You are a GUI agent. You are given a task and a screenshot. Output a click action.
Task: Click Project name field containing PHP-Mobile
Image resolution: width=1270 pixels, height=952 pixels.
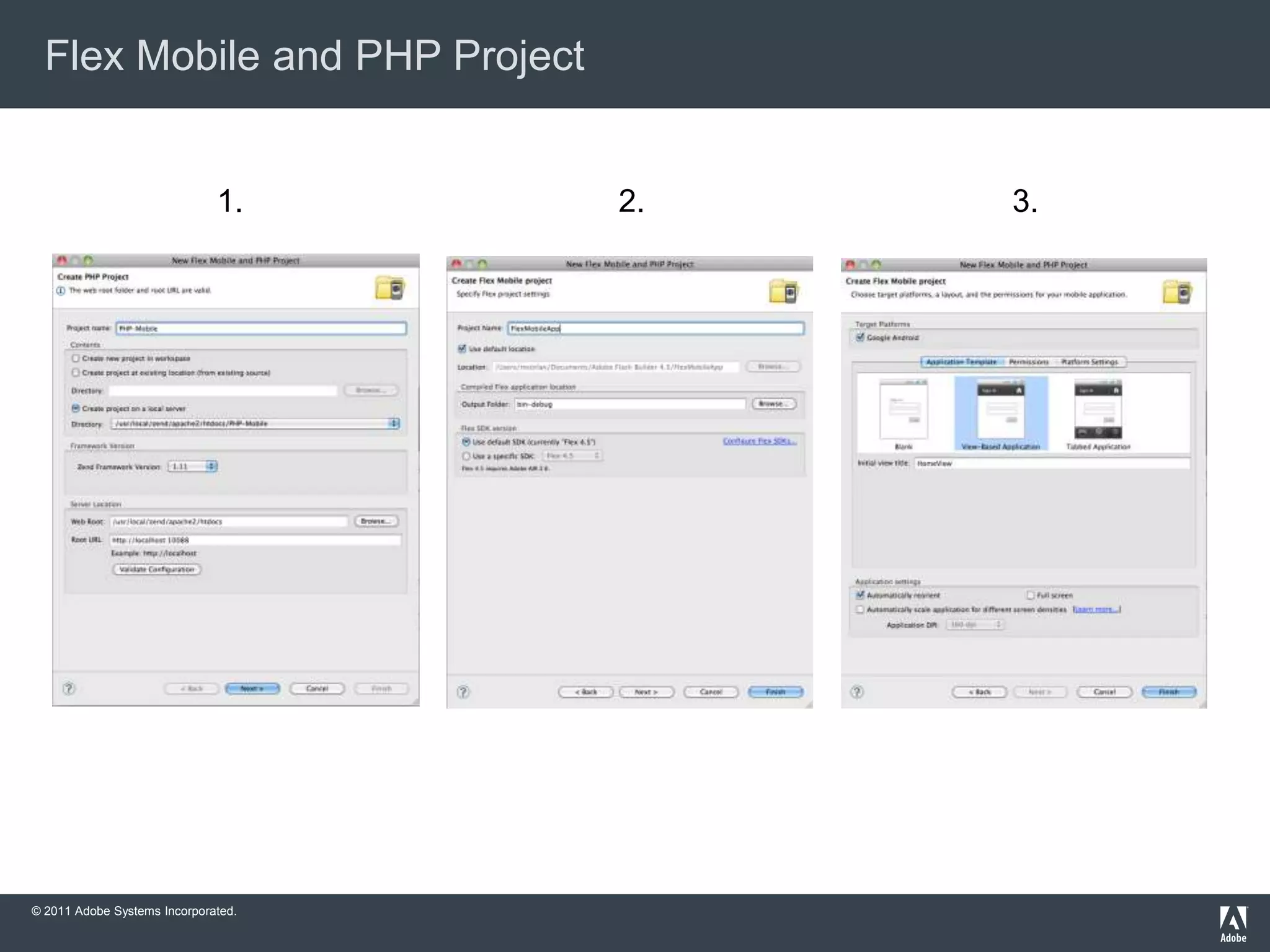261,328
